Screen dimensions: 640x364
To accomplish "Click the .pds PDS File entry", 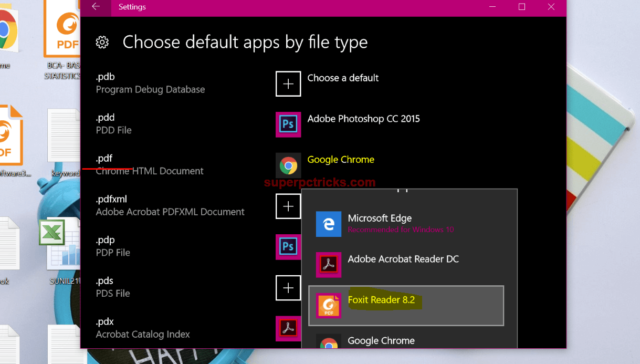I will [x=113, y=287].
